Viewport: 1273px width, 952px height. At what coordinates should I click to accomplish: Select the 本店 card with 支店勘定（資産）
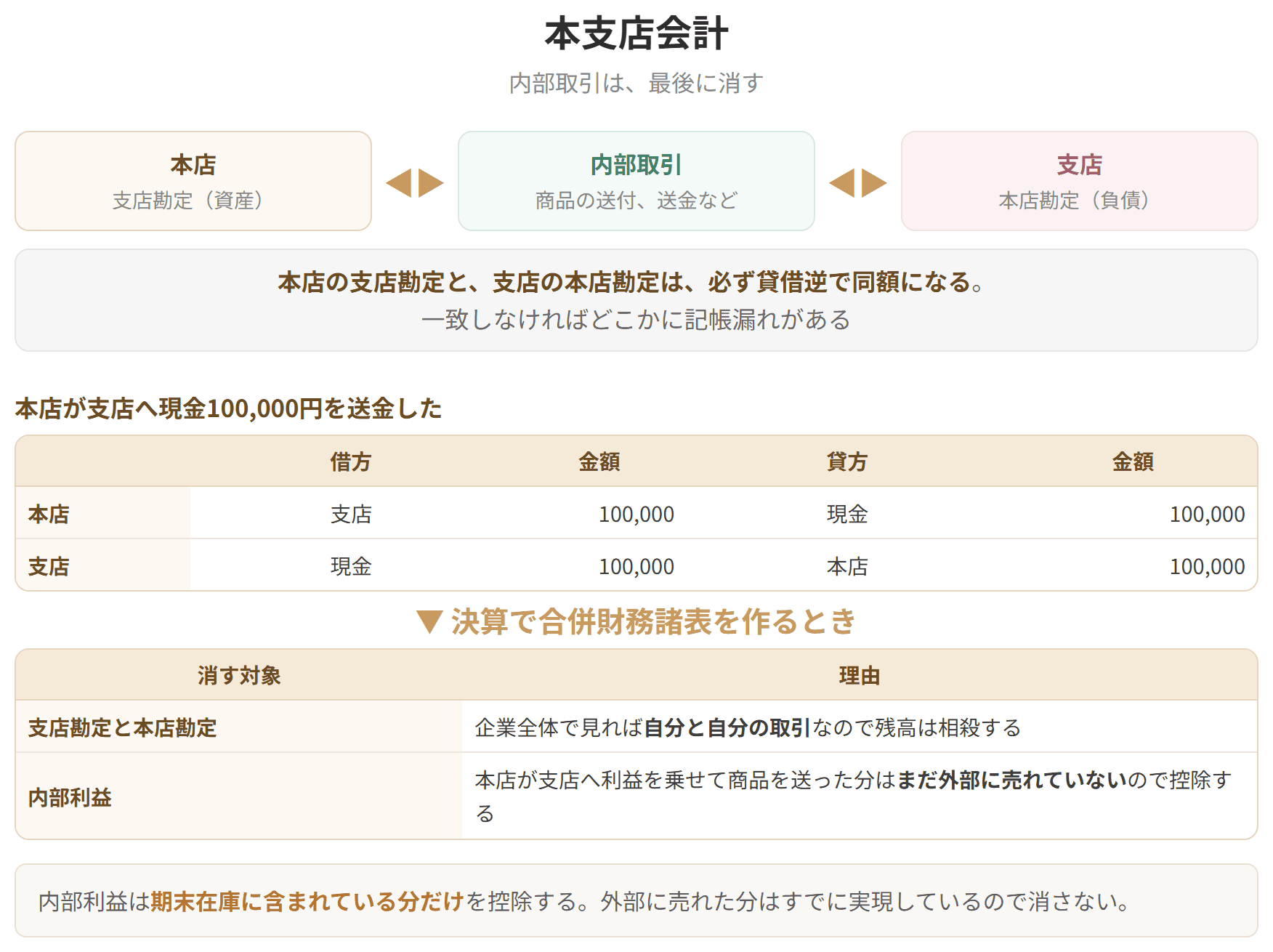coord(193,181)
